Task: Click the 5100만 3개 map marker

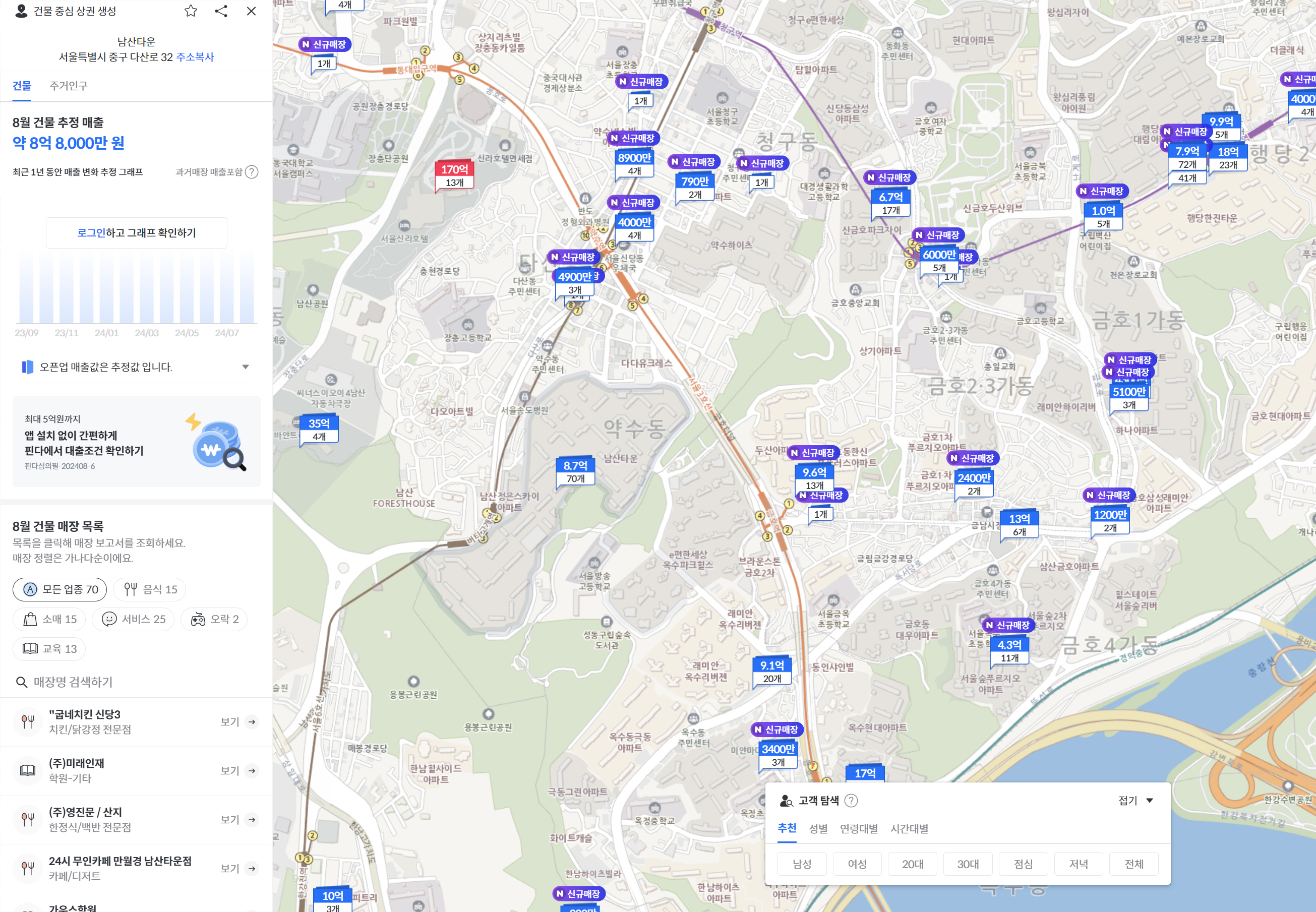Action: click(1129, 398)
